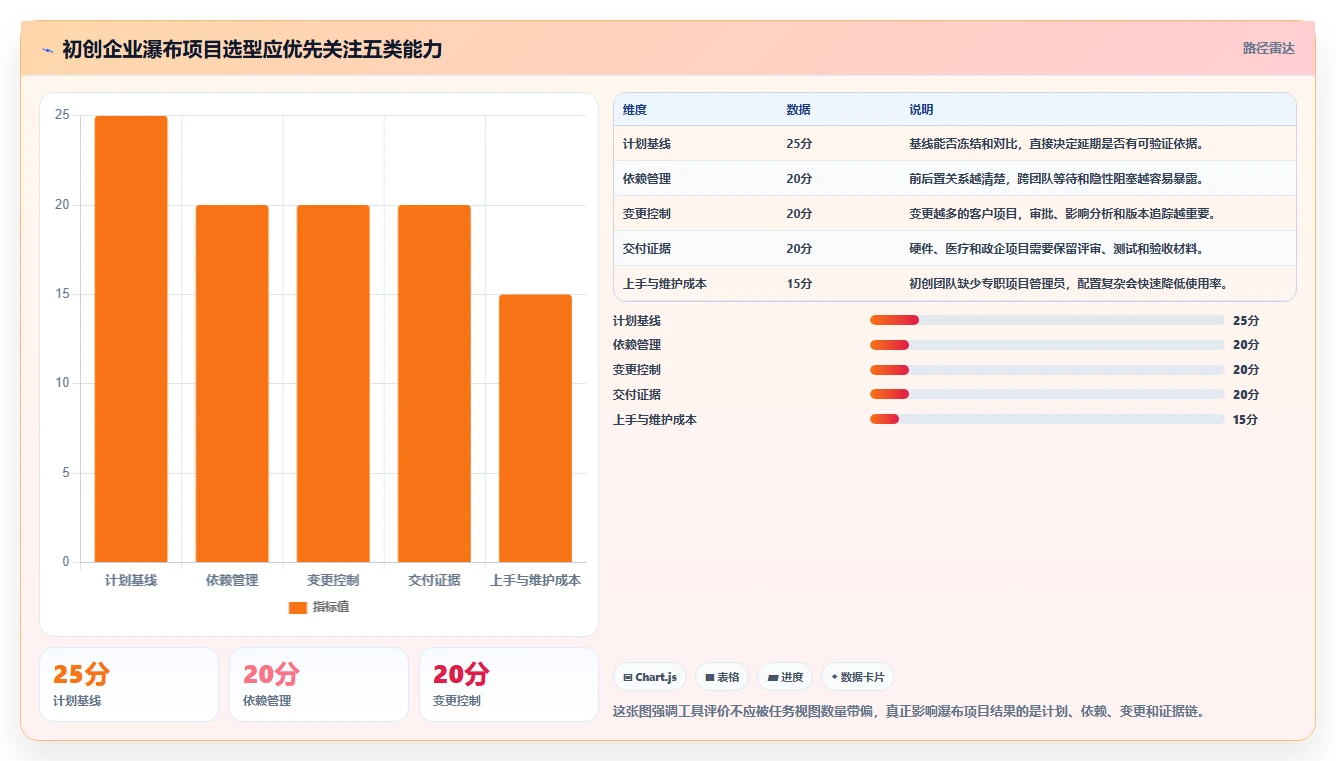Click the description starting 变更越多的客户项目
1336x761 pixels.
point(1062,214)
